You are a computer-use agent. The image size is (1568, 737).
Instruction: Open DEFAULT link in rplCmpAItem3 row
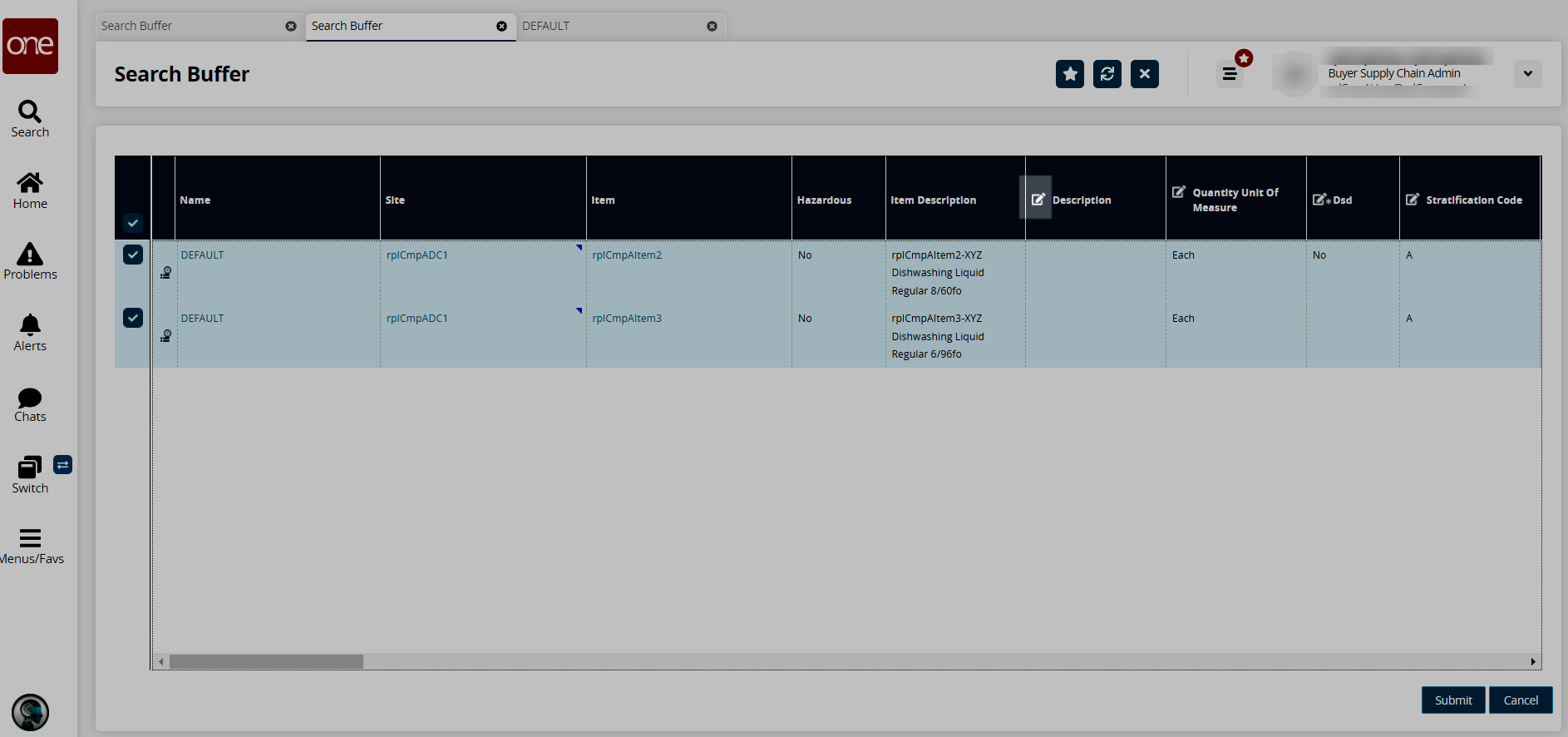click(x=202, y=319)
